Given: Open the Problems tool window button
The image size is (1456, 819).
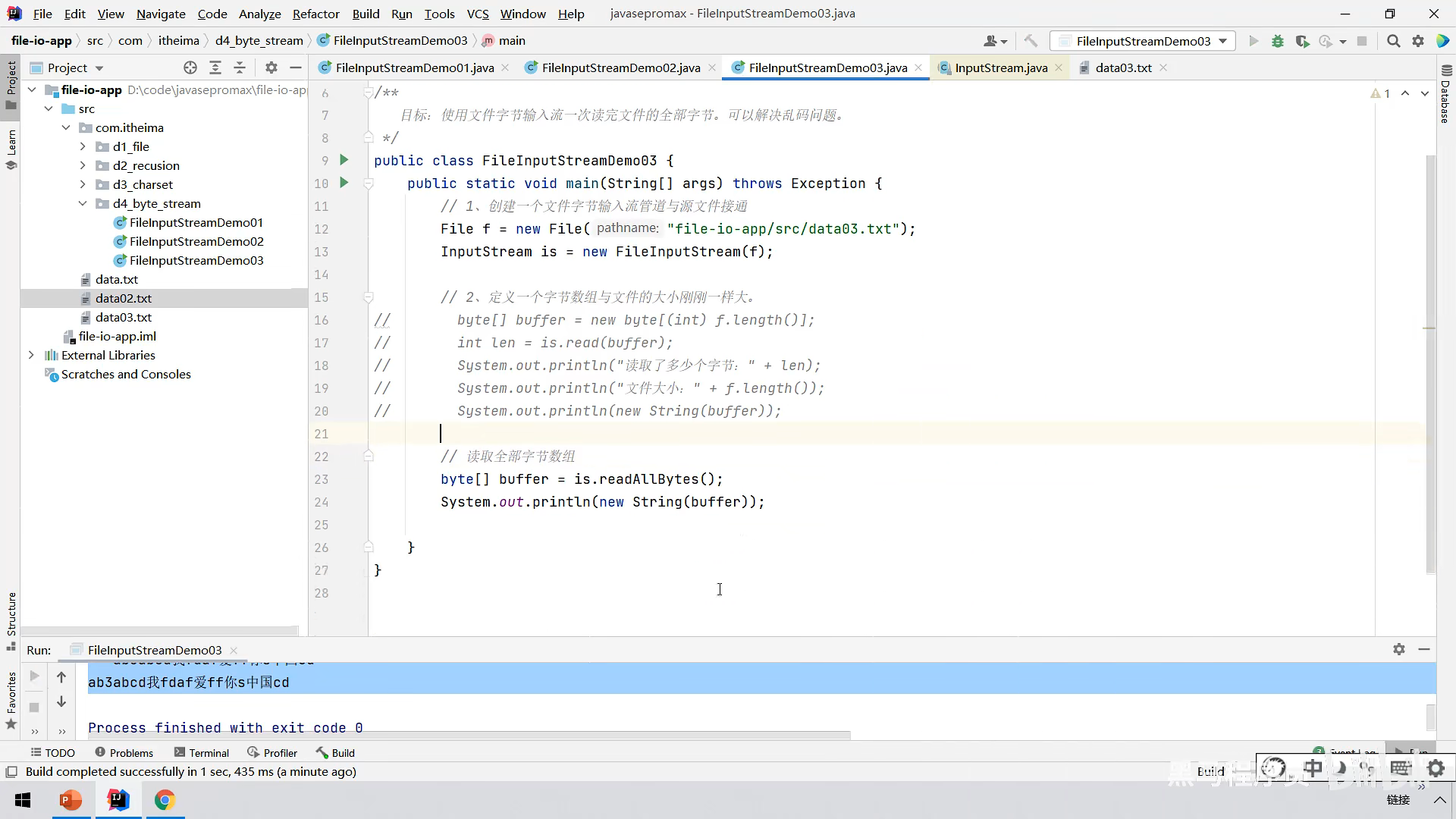Looking at the screenshot, I should 124,752.
